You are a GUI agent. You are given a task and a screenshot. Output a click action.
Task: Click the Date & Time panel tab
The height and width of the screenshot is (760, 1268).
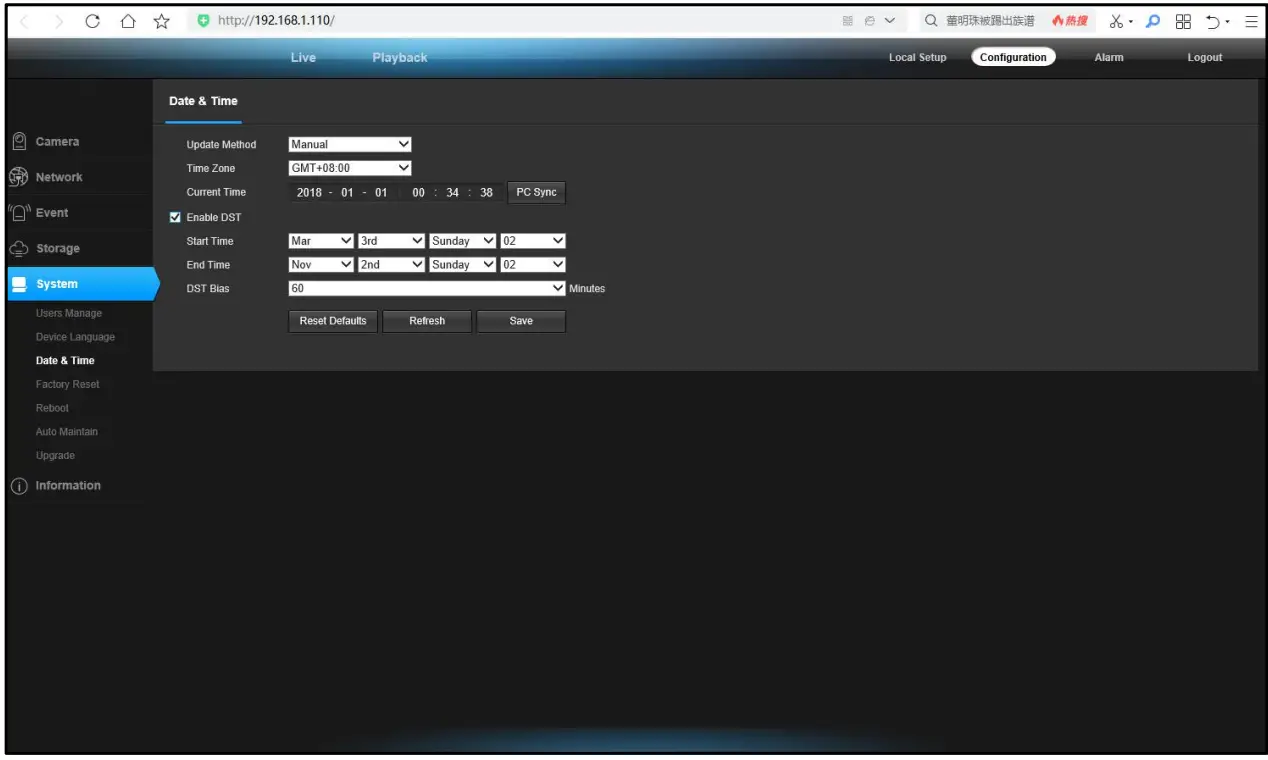point(203,101)
